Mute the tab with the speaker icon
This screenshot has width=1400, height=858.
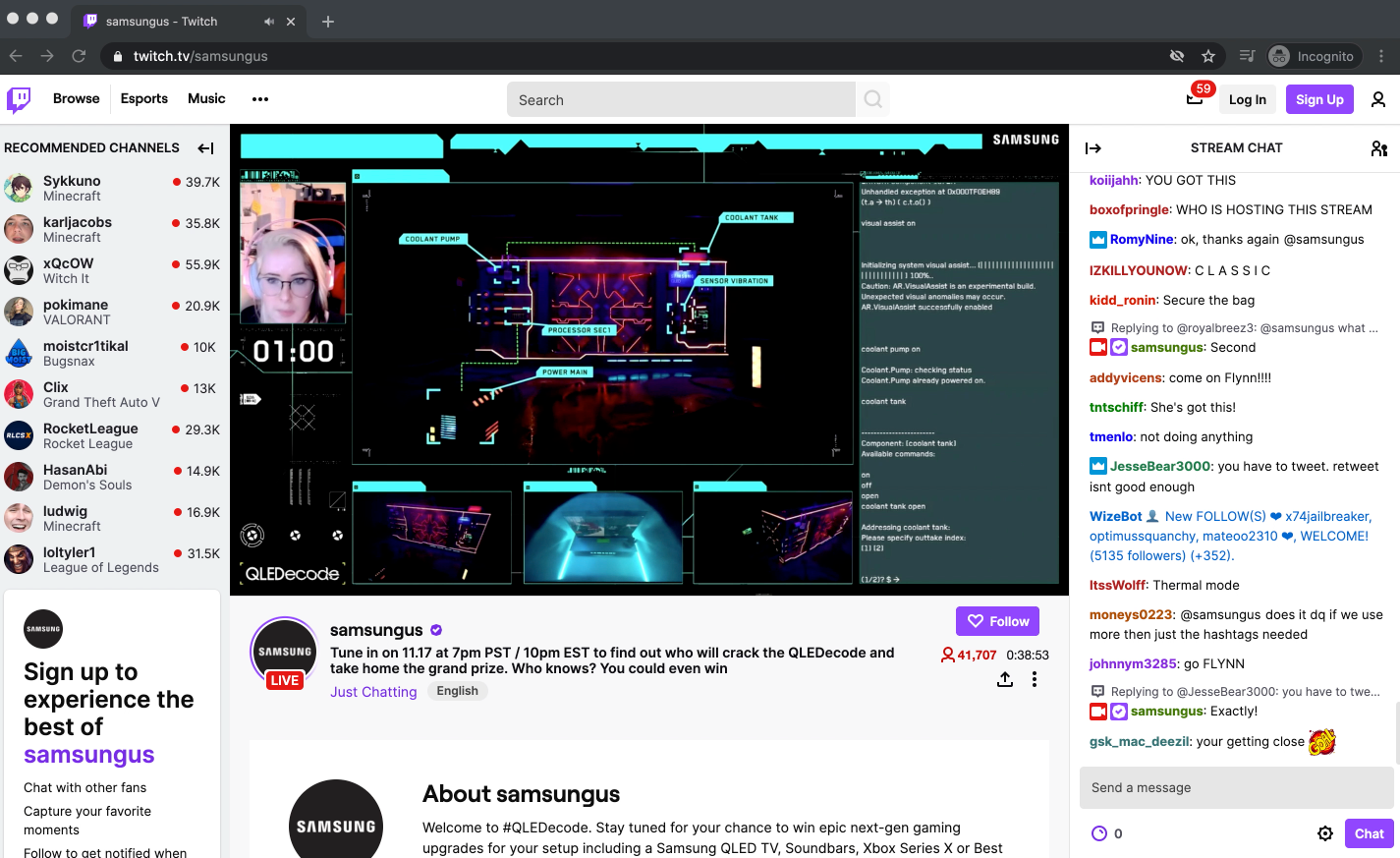pyautogui.click(x=269, y=22)
